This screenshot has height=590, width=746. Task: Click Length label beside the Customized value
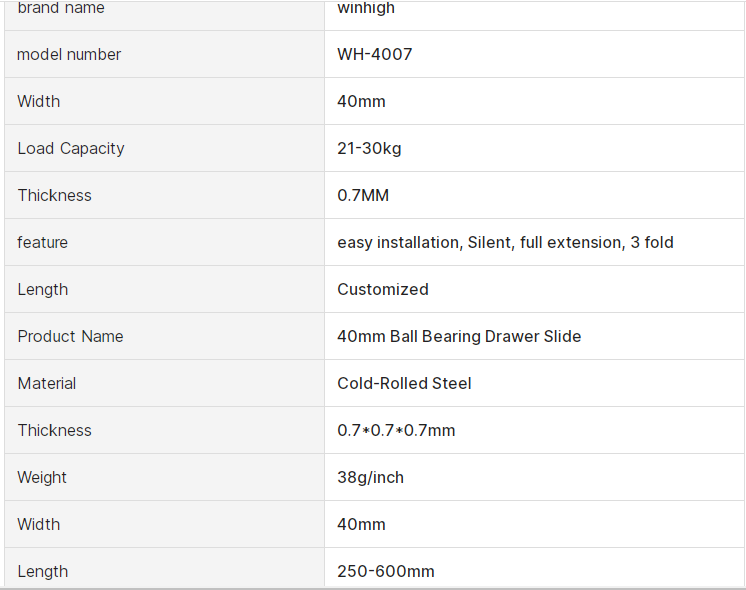(43, 290)
